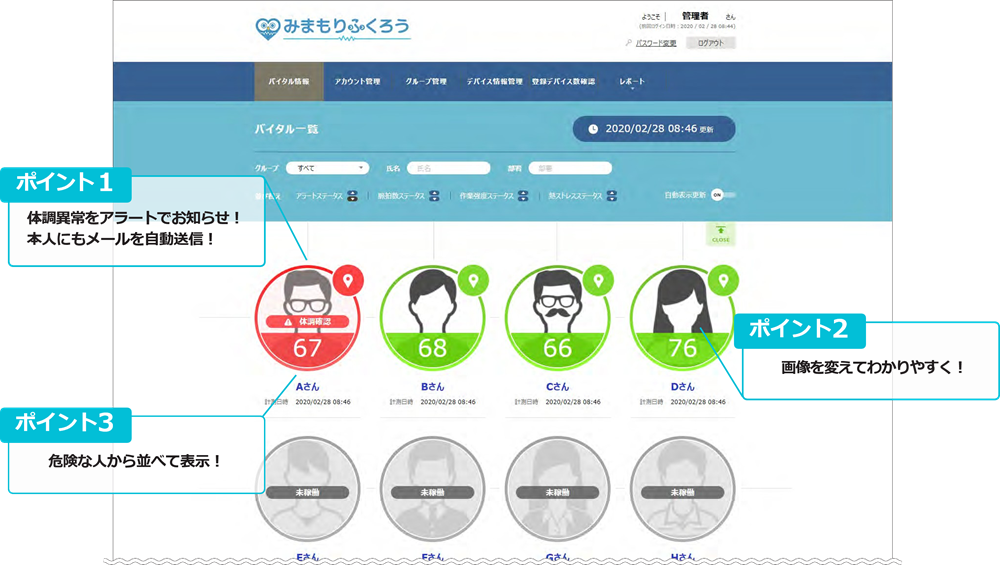Open Dさん's female avatar card
Image resolution: width=1000 pixels, height=565 pixels.
682,318
